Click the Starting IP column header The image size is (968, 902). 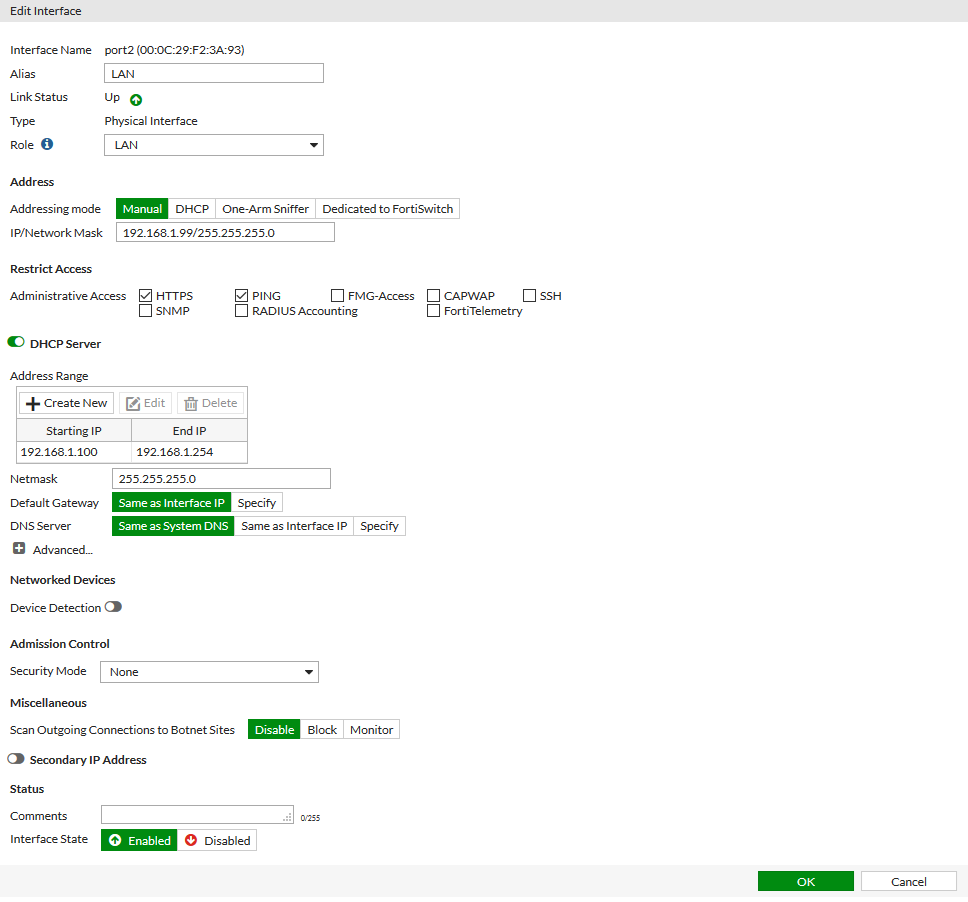[74, 430]
